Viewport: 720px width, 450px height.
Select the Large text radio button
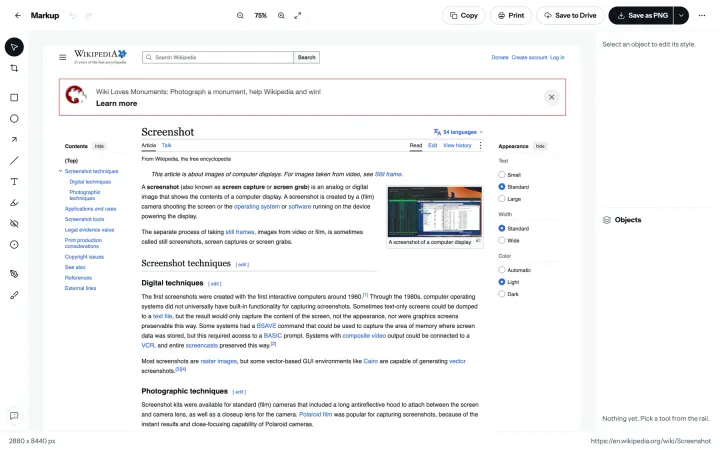coord(501,198)
